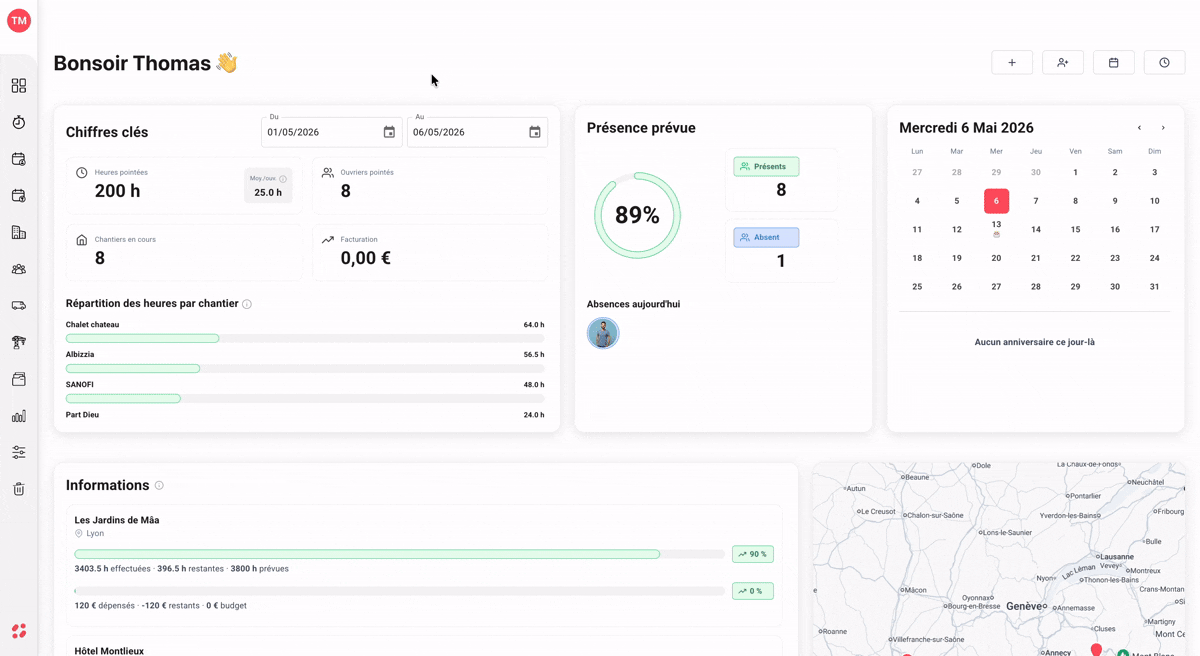Open the Au date picker calendar icon
The height and width of the screenshot is (656, 1200).
[x=535, y=132]
